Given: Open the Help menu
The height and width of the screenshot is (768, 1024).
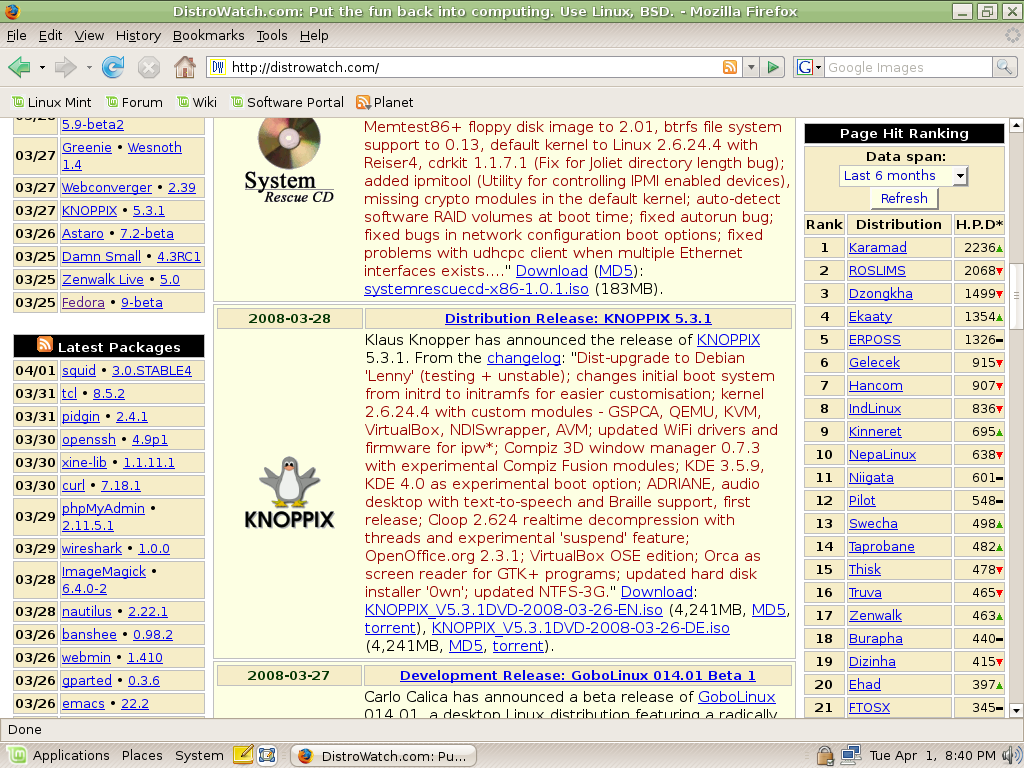Looking at the screenshot, I should click(x=314, y=35).
